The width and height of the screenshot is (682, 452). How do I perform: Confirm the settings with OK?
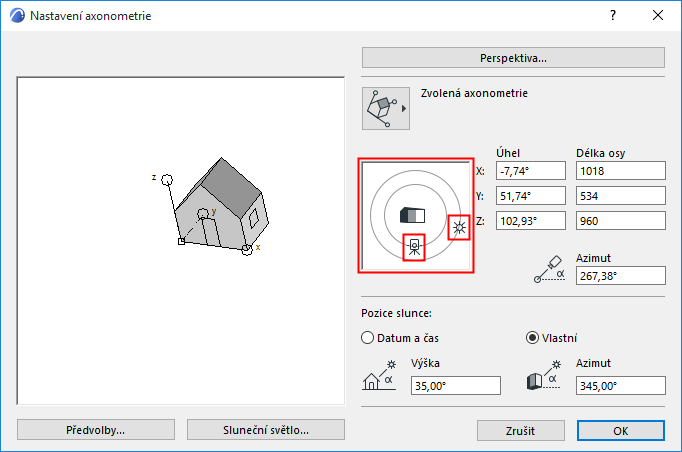[x=620, y=430]
